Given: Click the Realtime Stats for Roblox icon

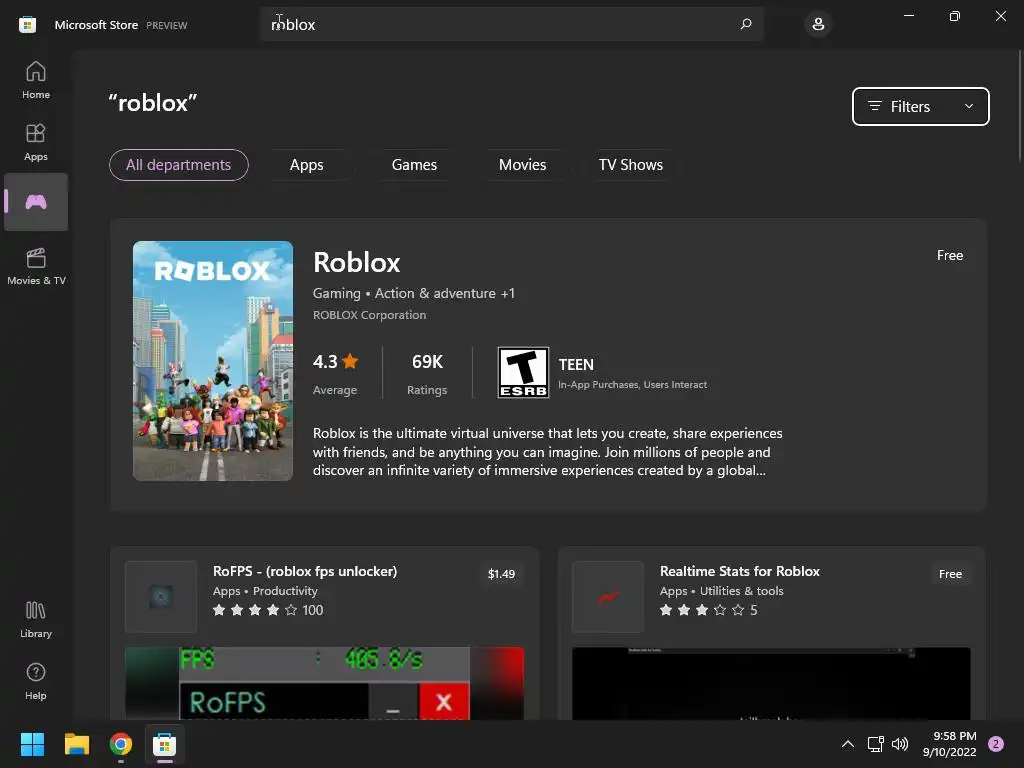Looking at the screenshot, I should (x=608, y=596).
